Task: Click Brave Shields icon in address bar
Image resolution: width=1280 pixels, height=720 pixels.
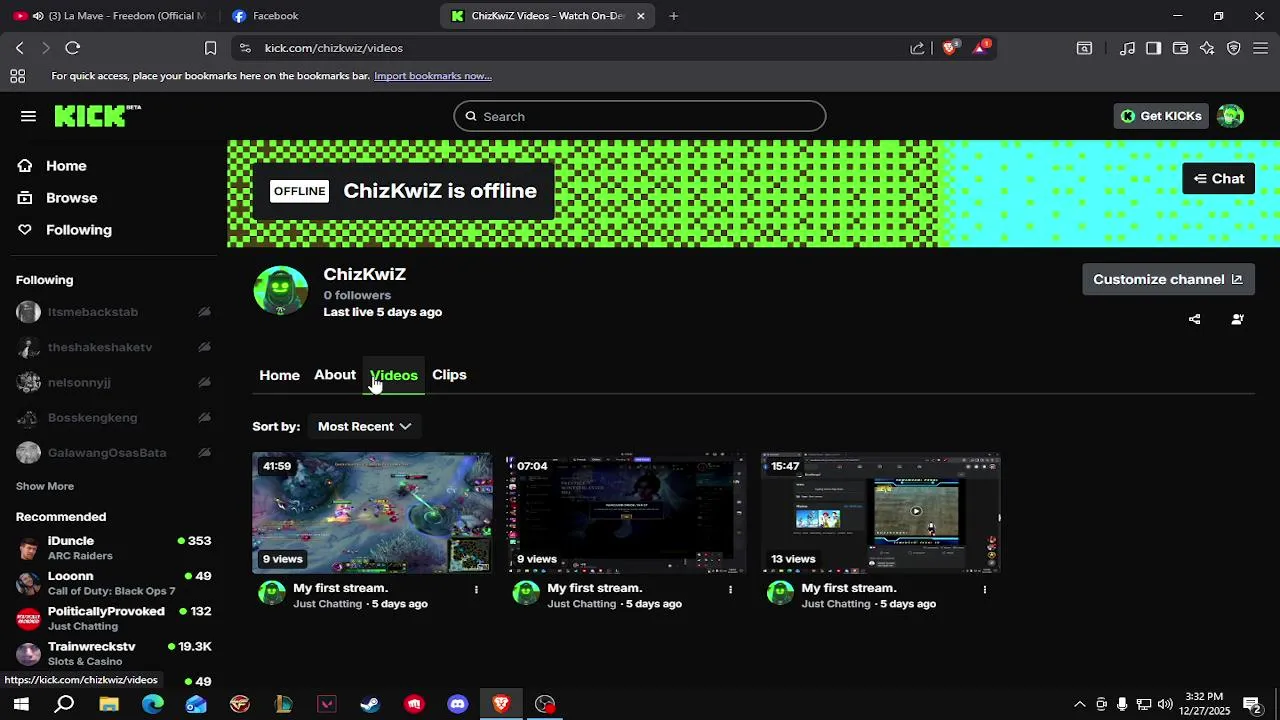Action: click(950, 47)
